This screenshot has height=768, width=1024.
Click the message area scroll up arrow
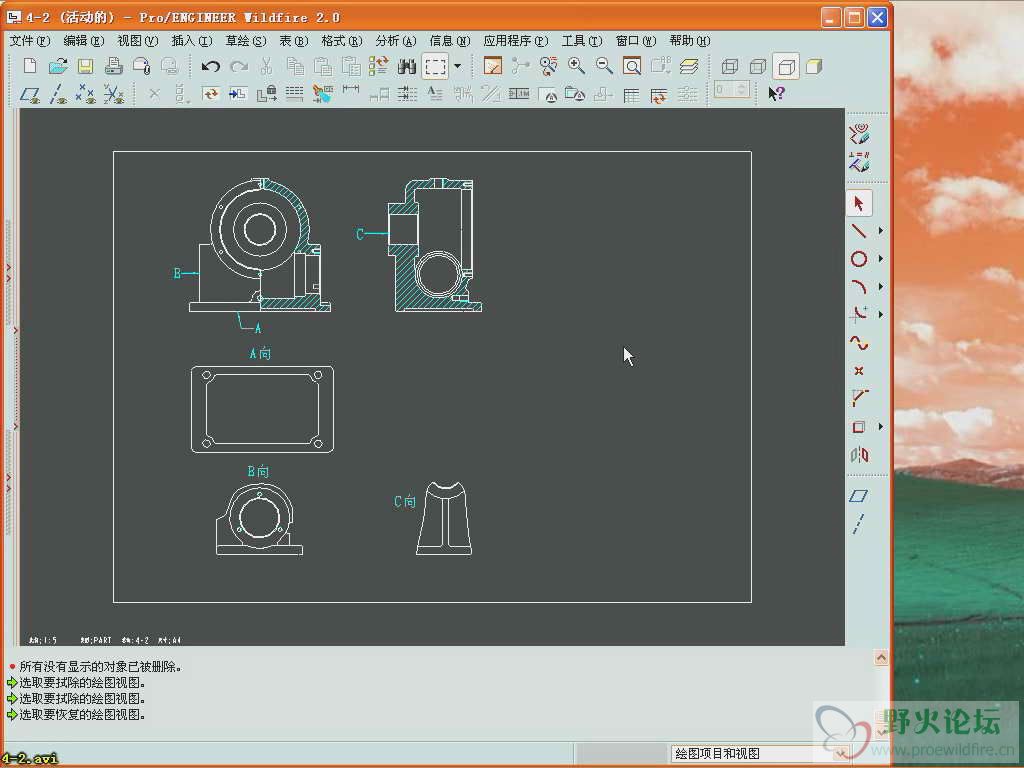point(881,658)
